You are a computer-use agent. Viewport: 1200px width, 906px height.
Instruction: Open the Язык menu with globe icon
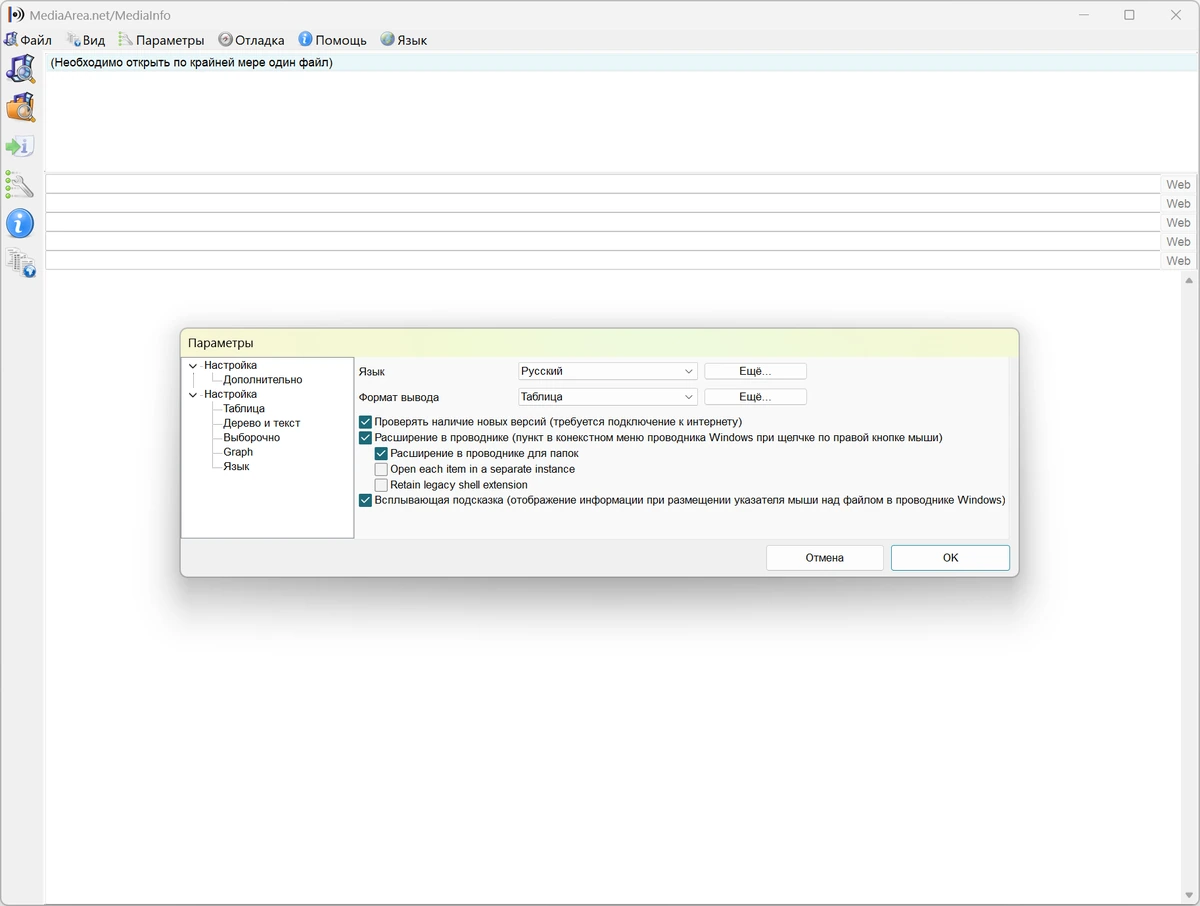click(403, 40)
